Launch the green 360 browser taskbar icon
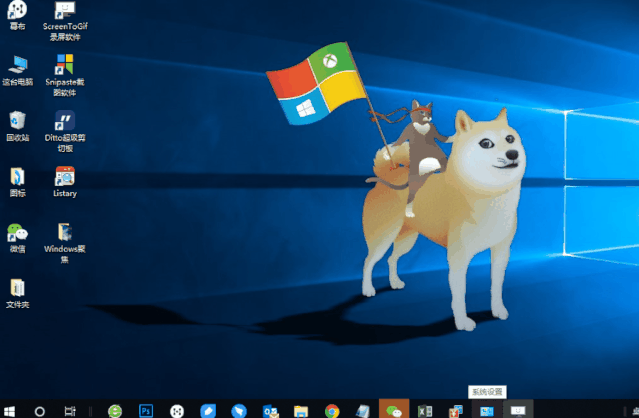The height and width of the screenshot is (418, 639). click(x=115, y=411)
